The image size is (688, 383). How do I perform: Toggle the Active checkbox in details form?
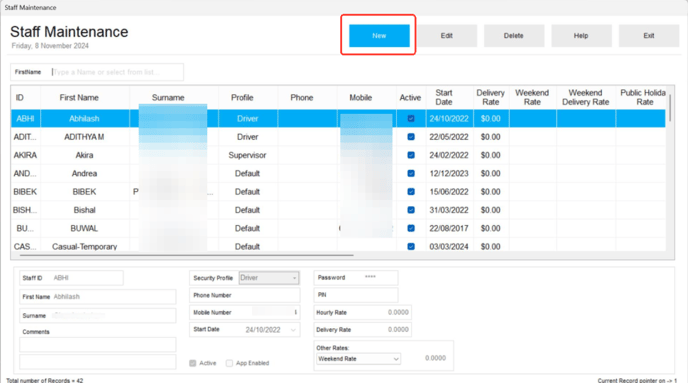tap(193, 363)
